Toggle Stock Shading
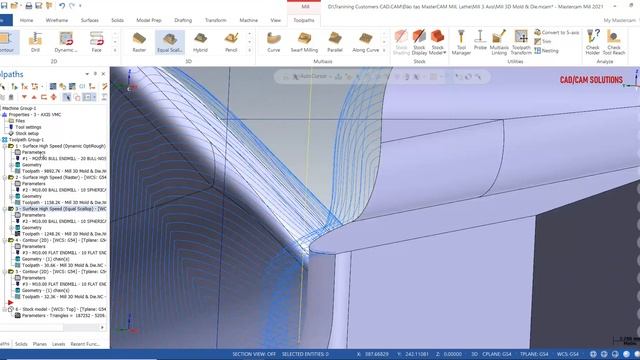The height and width of the screenshot is (360, 640). coord(401,42)
